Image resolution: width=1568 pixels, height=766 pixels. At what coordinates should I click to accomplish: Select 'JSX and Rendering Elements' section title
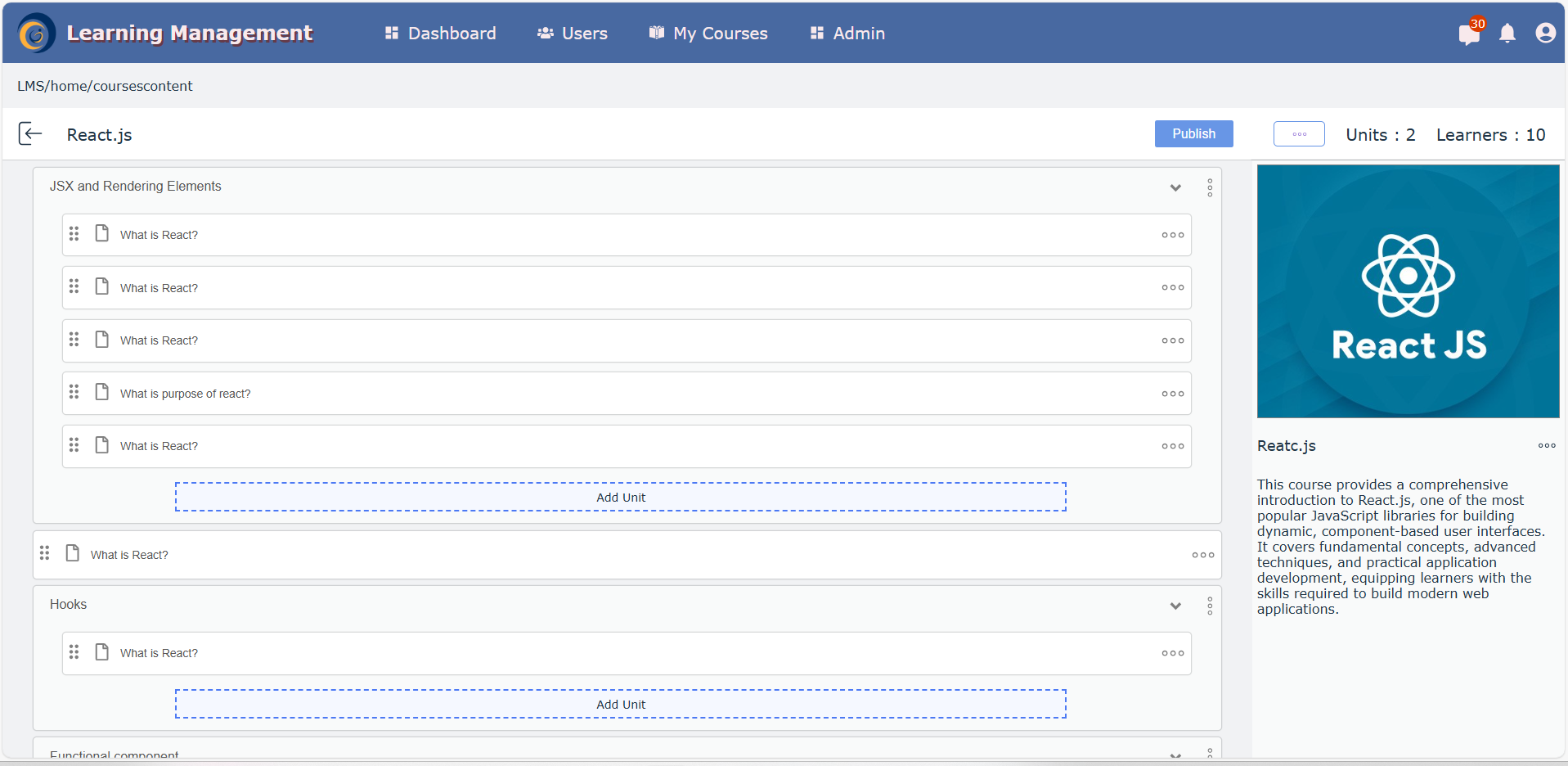pos(135,187)
